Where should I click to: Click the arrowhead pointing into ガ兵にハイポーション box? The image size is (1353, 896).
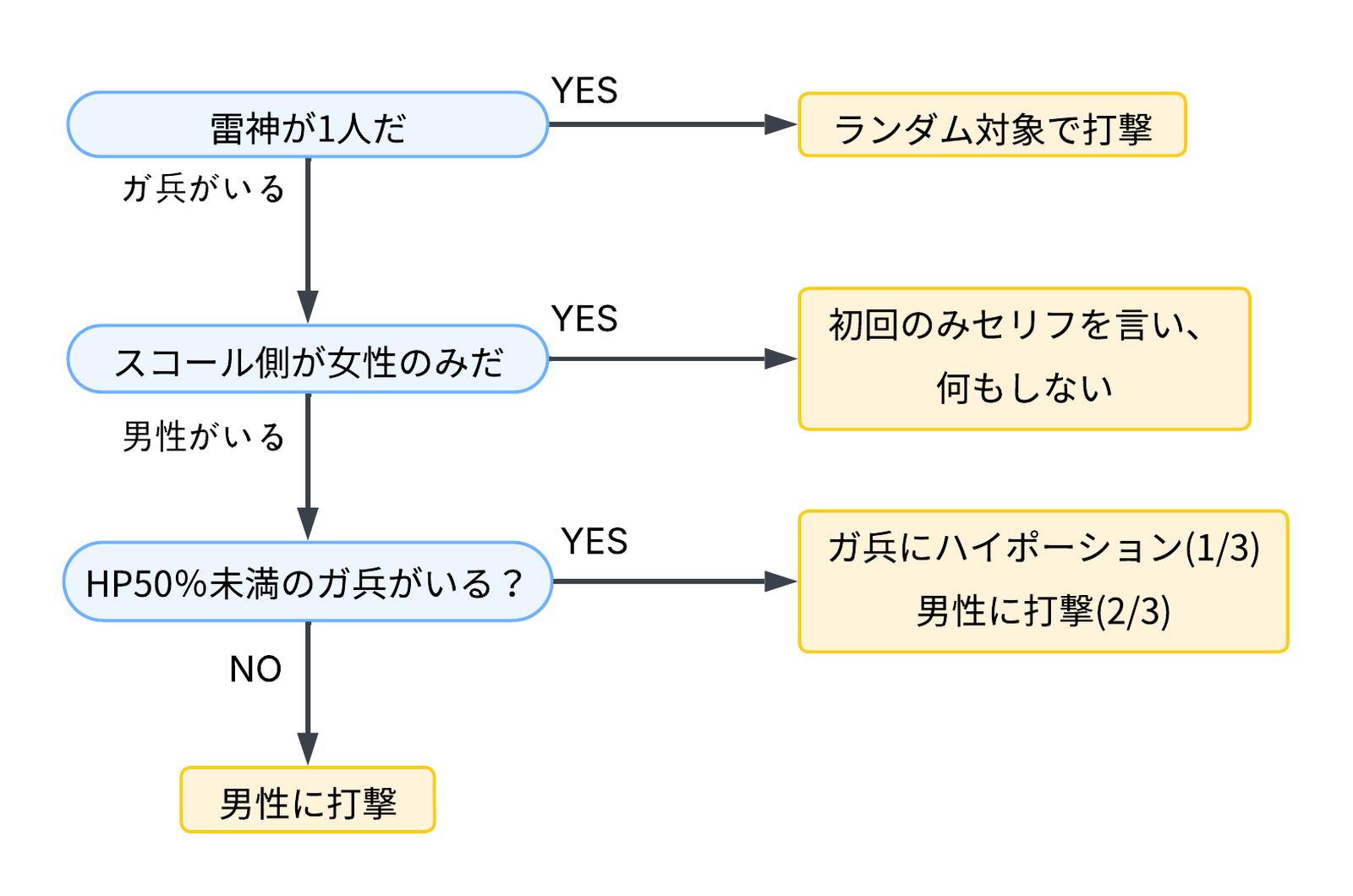click(x=781, y=582)
